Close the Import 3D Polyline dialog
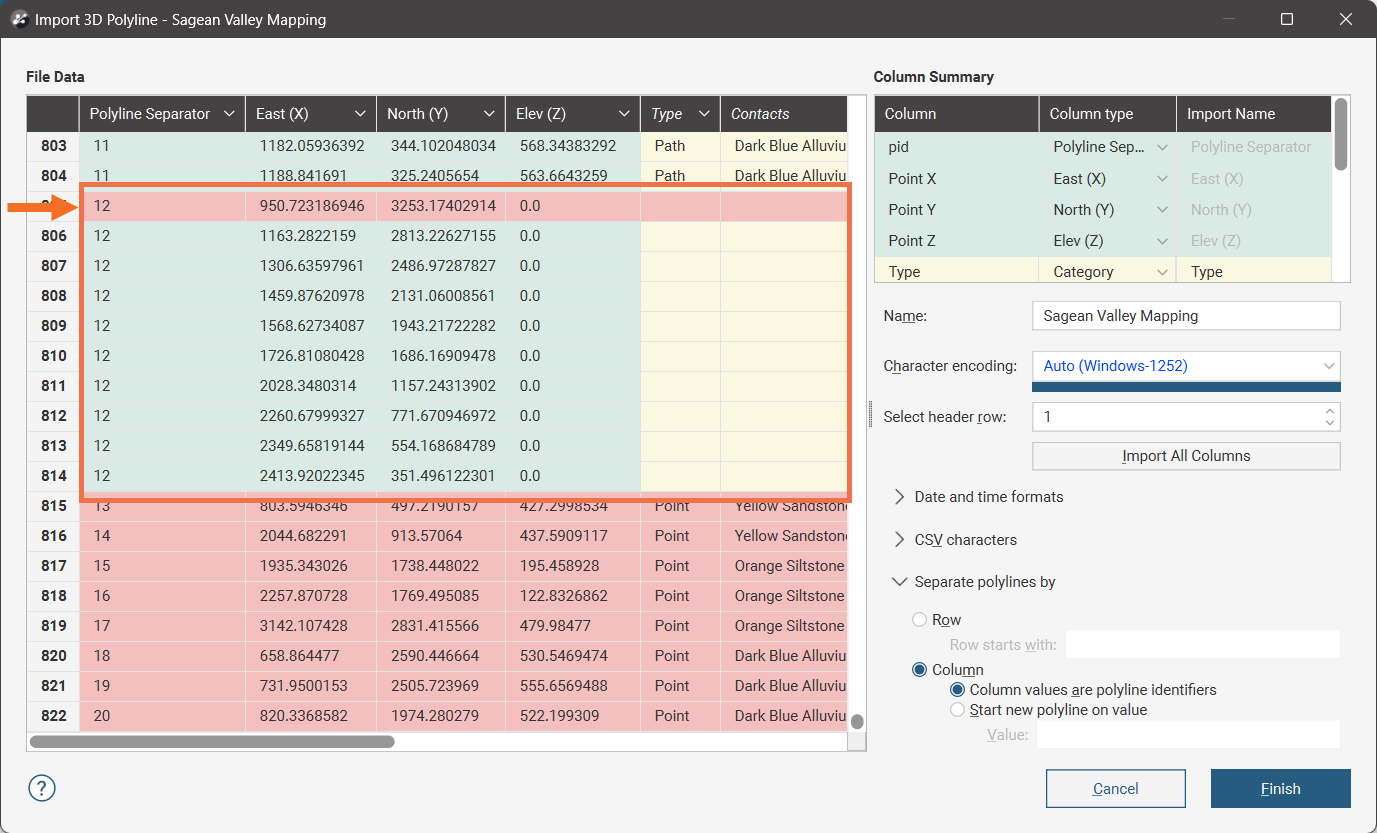This screenshot has height=833, width=1377. (1344, 19)
